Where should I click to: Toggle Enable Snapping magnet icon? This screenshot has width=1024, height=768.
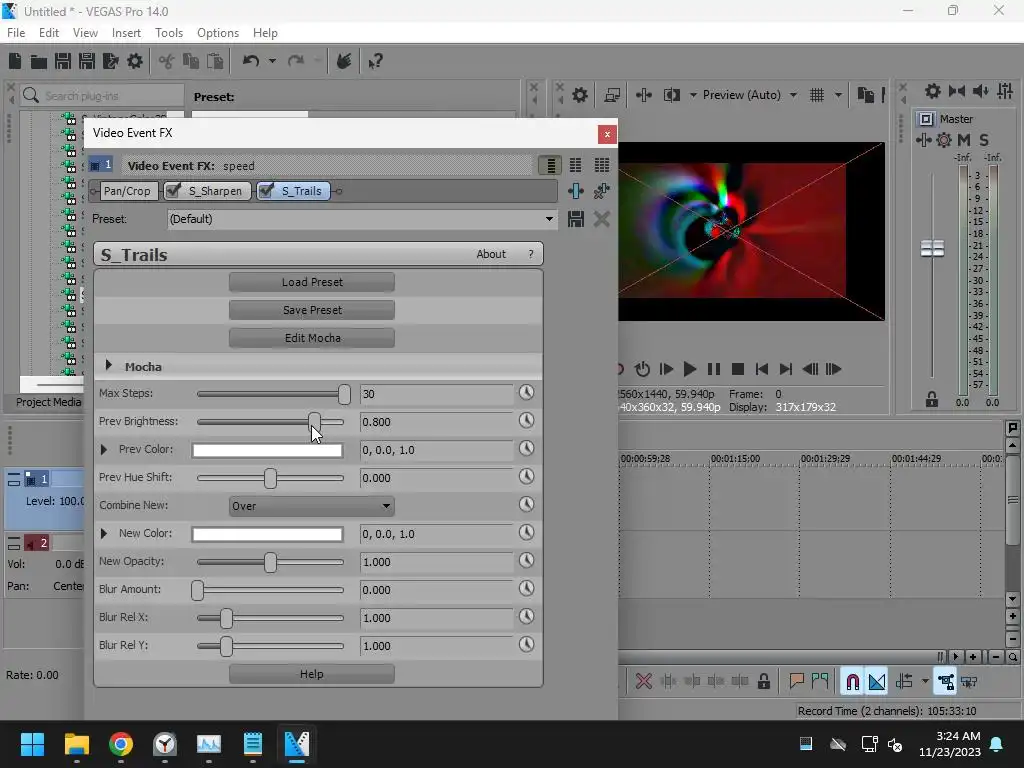coord(852,682)
